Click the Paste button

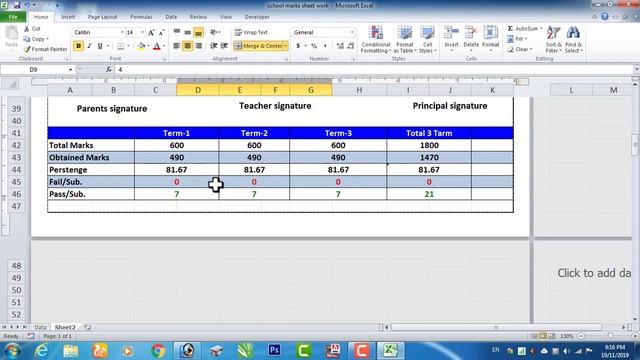pos(11,37)
